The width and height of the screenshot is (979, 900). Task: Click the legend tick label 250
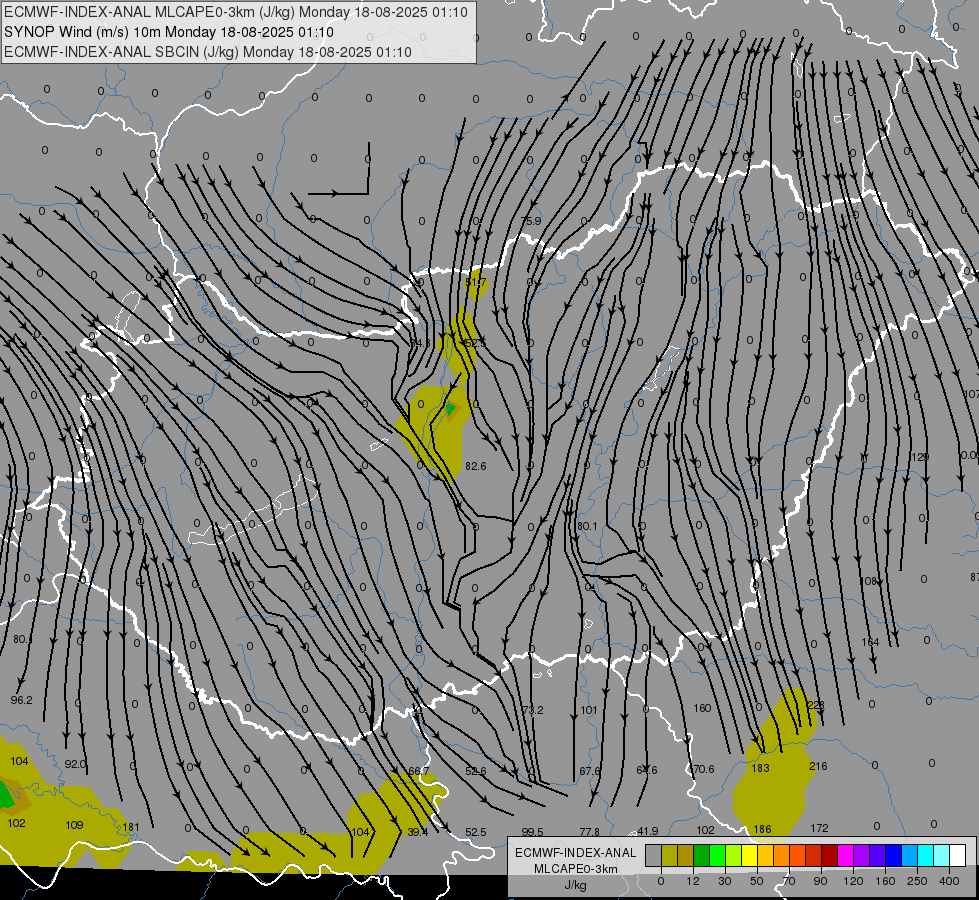click(917, 881)
